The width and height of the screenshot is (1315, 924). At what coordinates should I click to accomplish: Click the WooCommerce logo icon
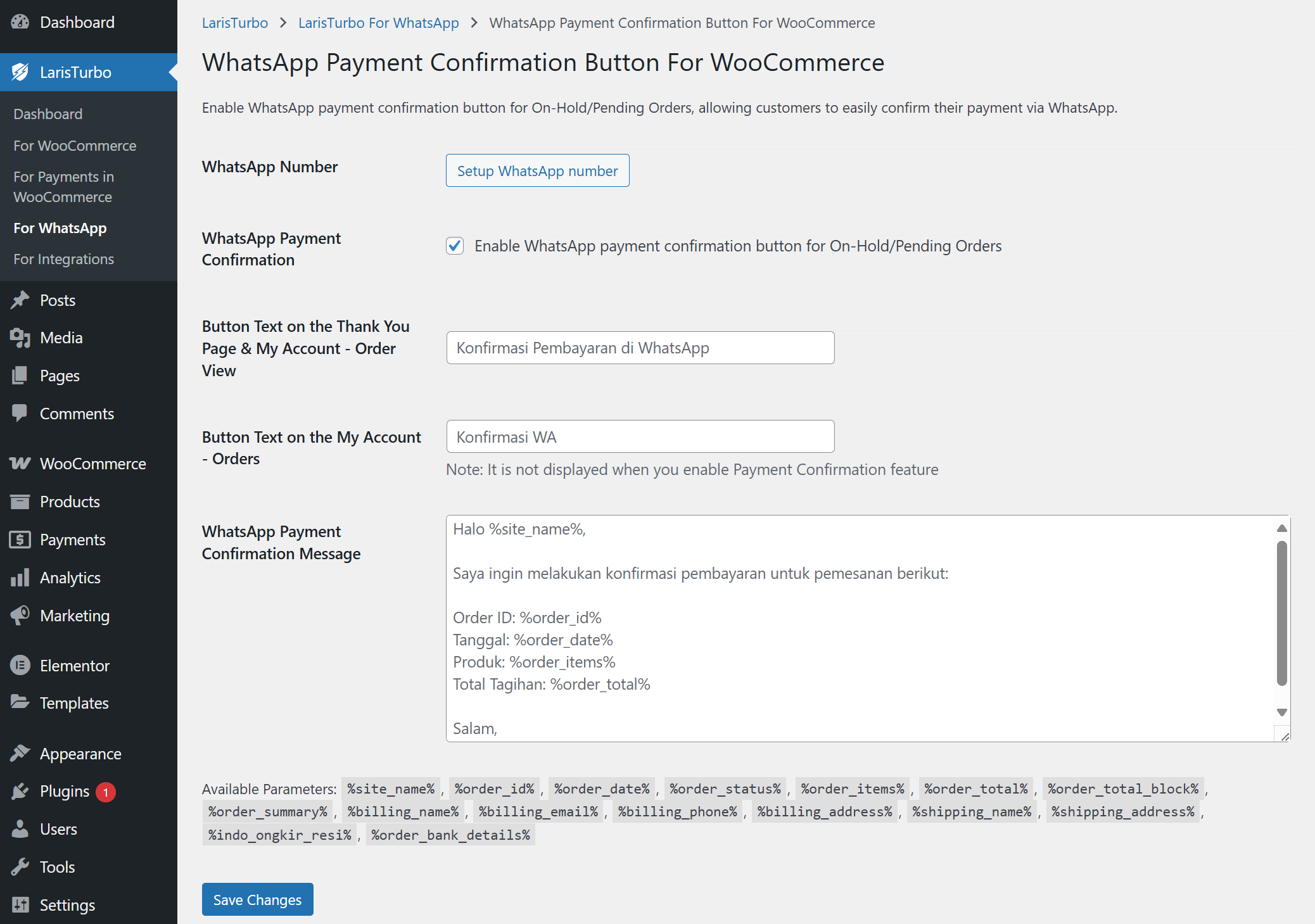tap(20, 464)
